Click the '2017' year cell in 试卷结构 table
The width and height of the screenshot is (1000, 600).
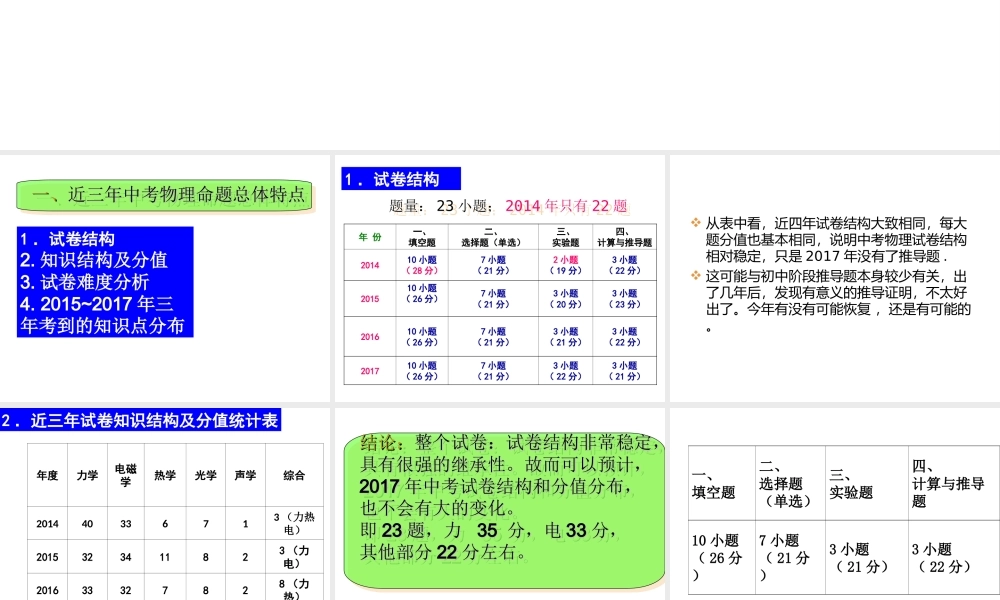tap(370, 370)
